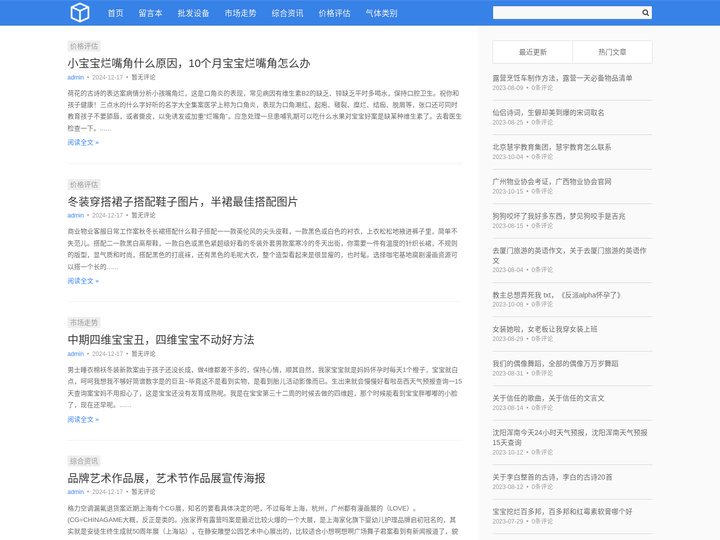Viewport: 720px width, 540px height.
Task: Open sidebar link 沈阳浑南今天24小时天气预报
Action: (570, 438)
